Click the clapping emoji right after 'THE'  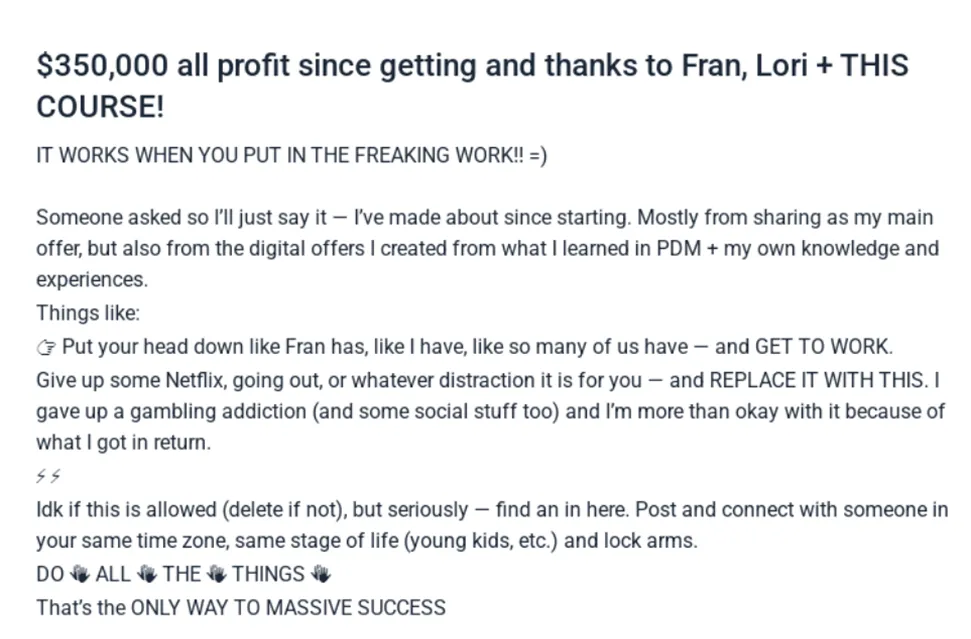coord(217,574)
